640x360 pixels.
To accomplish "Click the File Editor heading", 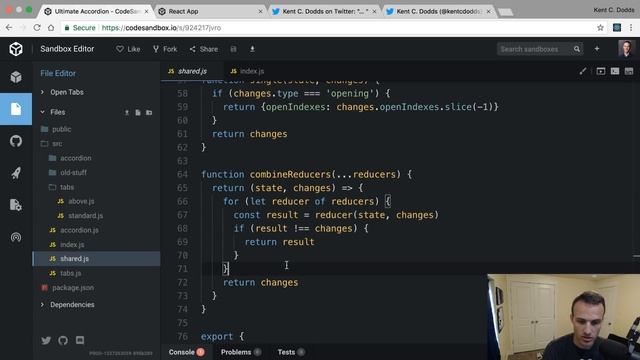I will click(58, 73).
